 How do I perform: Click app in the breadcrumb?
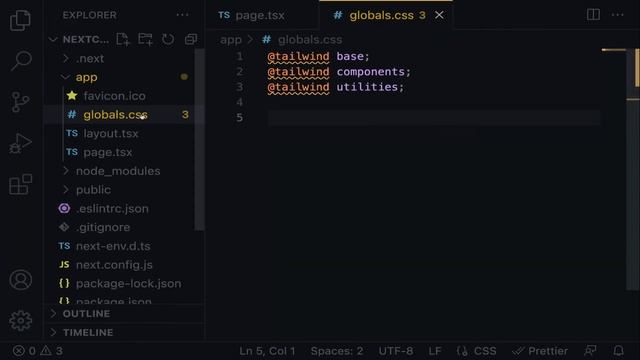click(x=231, y=40)
